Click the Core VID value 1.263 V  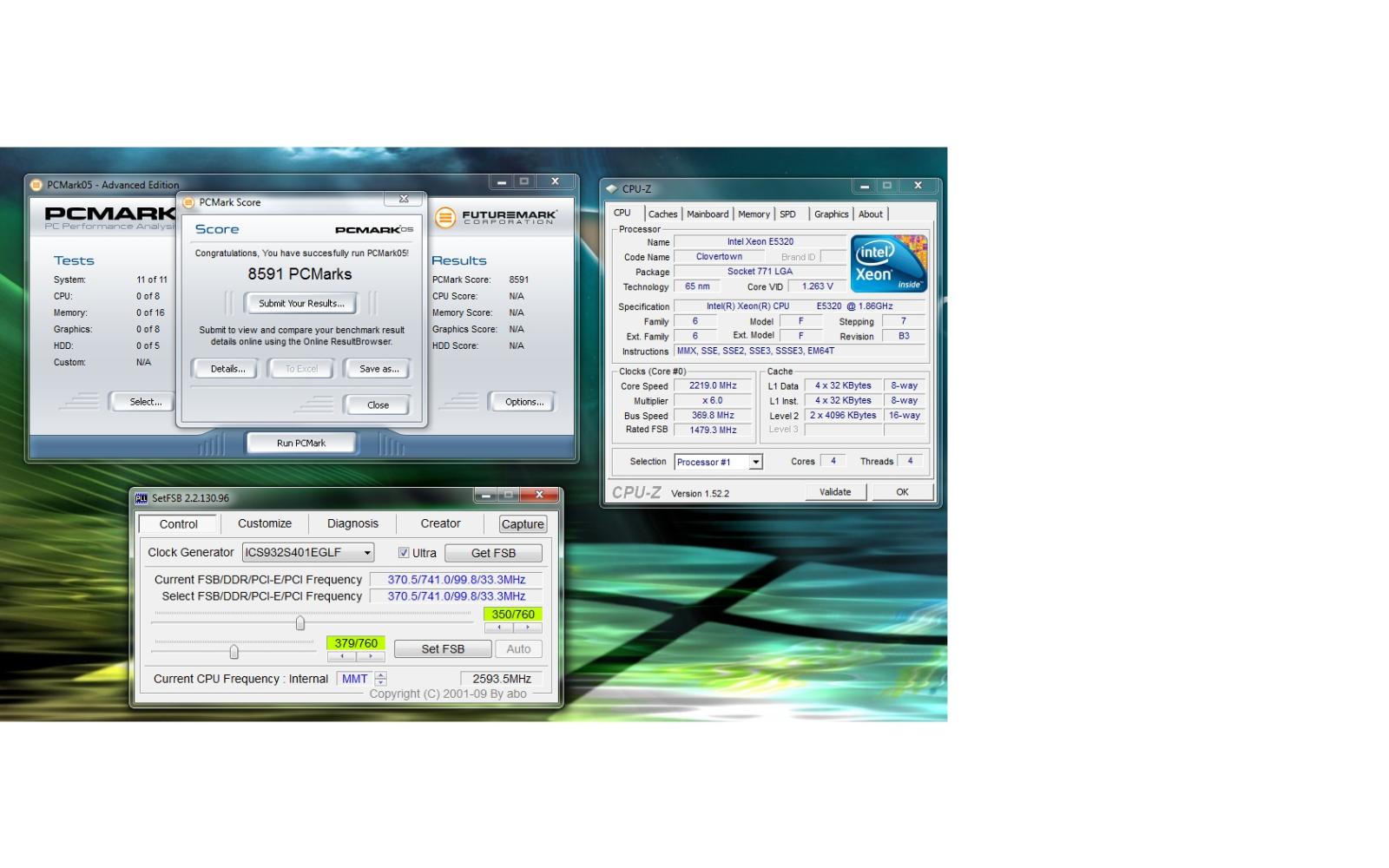(x=817, y=286)
